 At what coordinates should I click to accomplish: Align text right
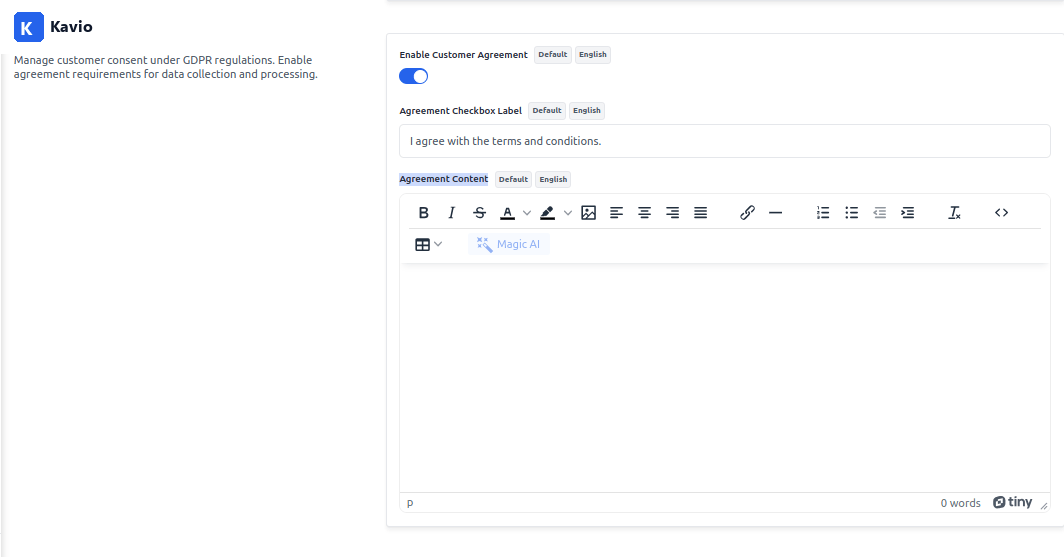672,213
